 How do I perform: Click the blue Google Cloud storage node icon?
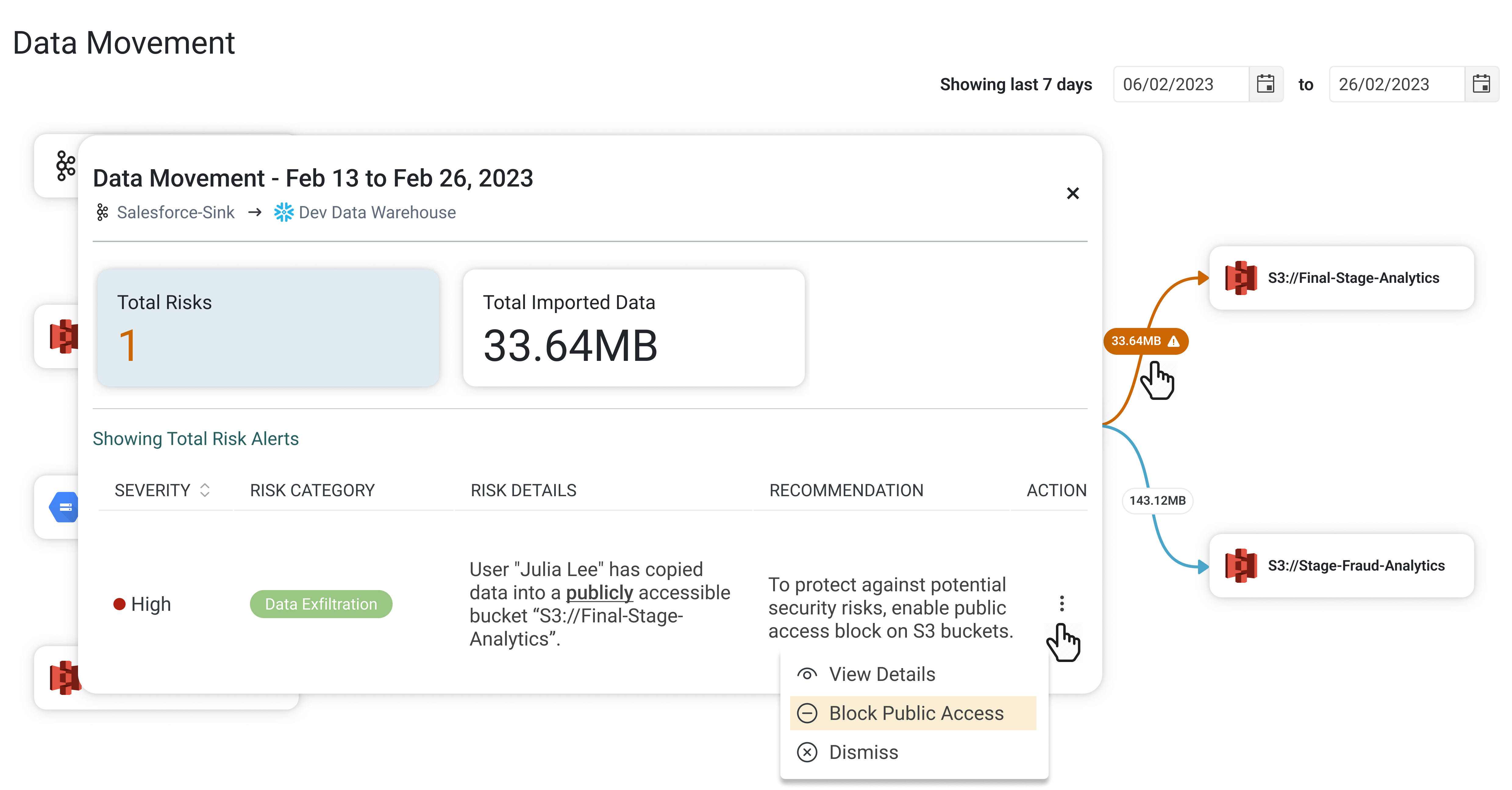tap(64, 507)
